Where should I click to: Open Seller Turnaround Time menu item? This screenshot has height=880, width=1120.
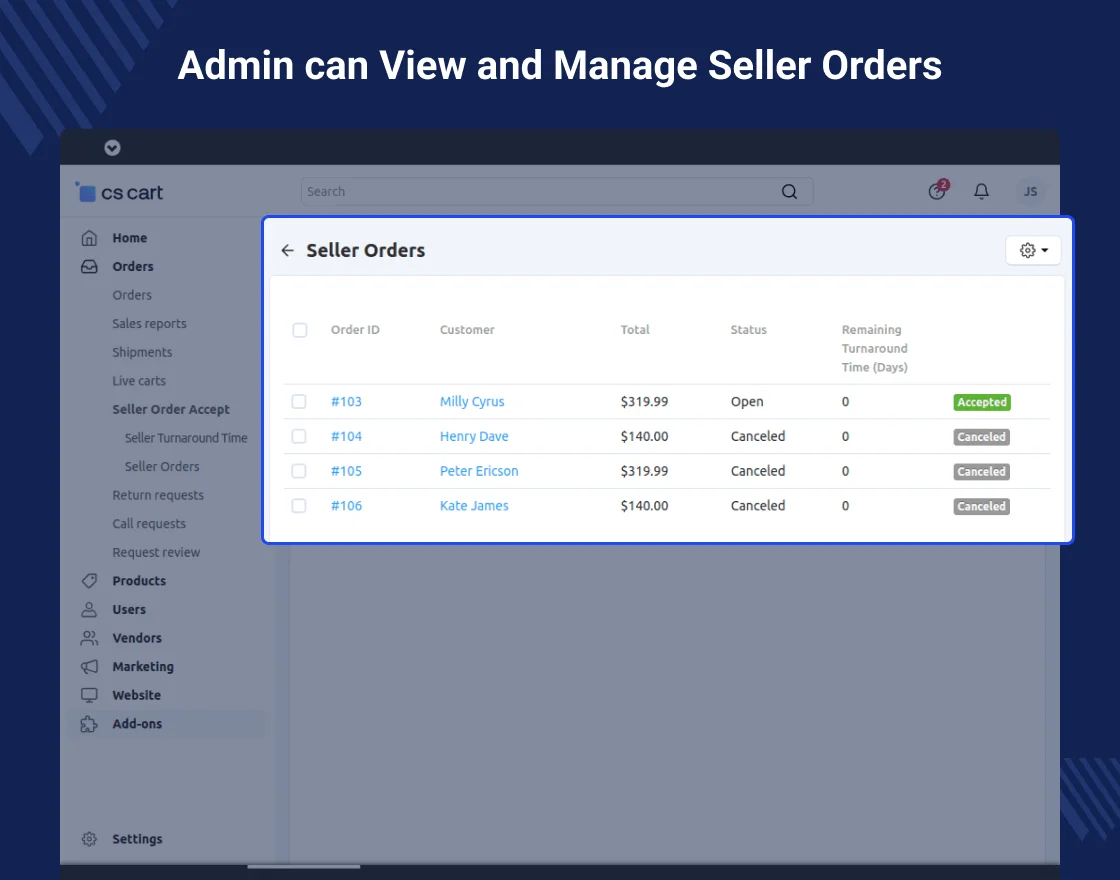(186, 438)
